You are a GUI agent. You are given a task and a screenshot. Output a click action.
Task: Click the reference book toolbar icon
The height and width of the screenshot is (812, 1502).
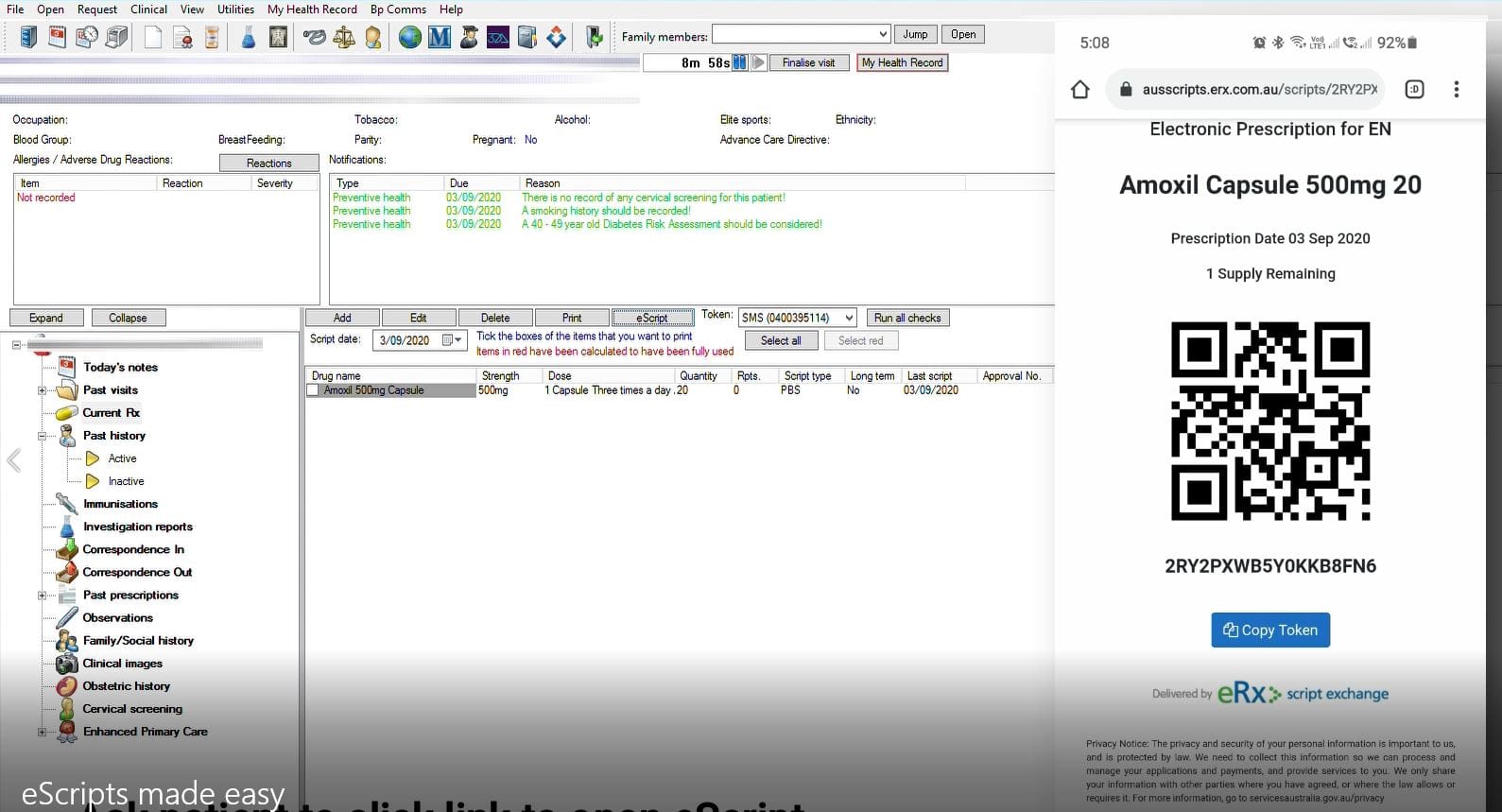[527, 37]
